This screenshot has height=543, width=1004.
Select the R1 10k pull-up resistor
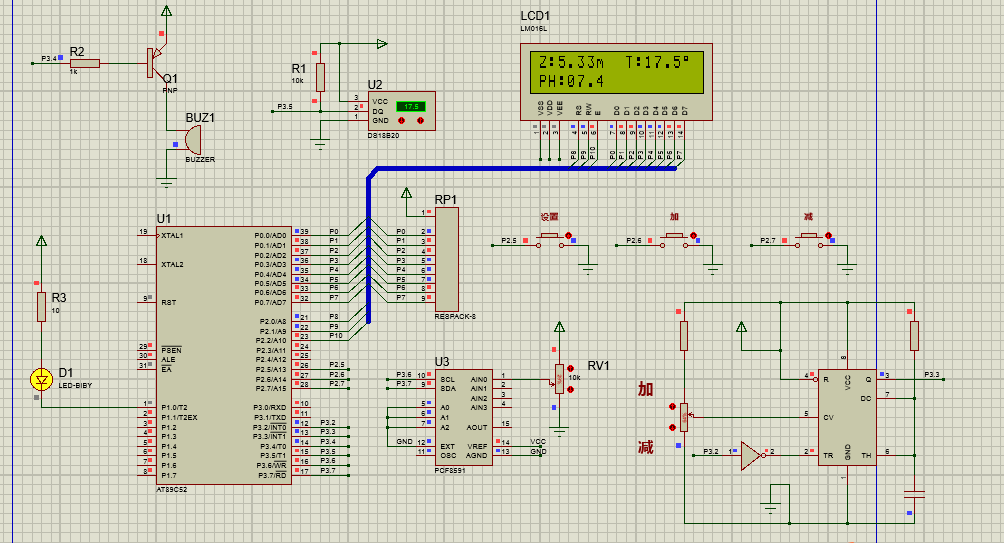[x=320, y=77]
